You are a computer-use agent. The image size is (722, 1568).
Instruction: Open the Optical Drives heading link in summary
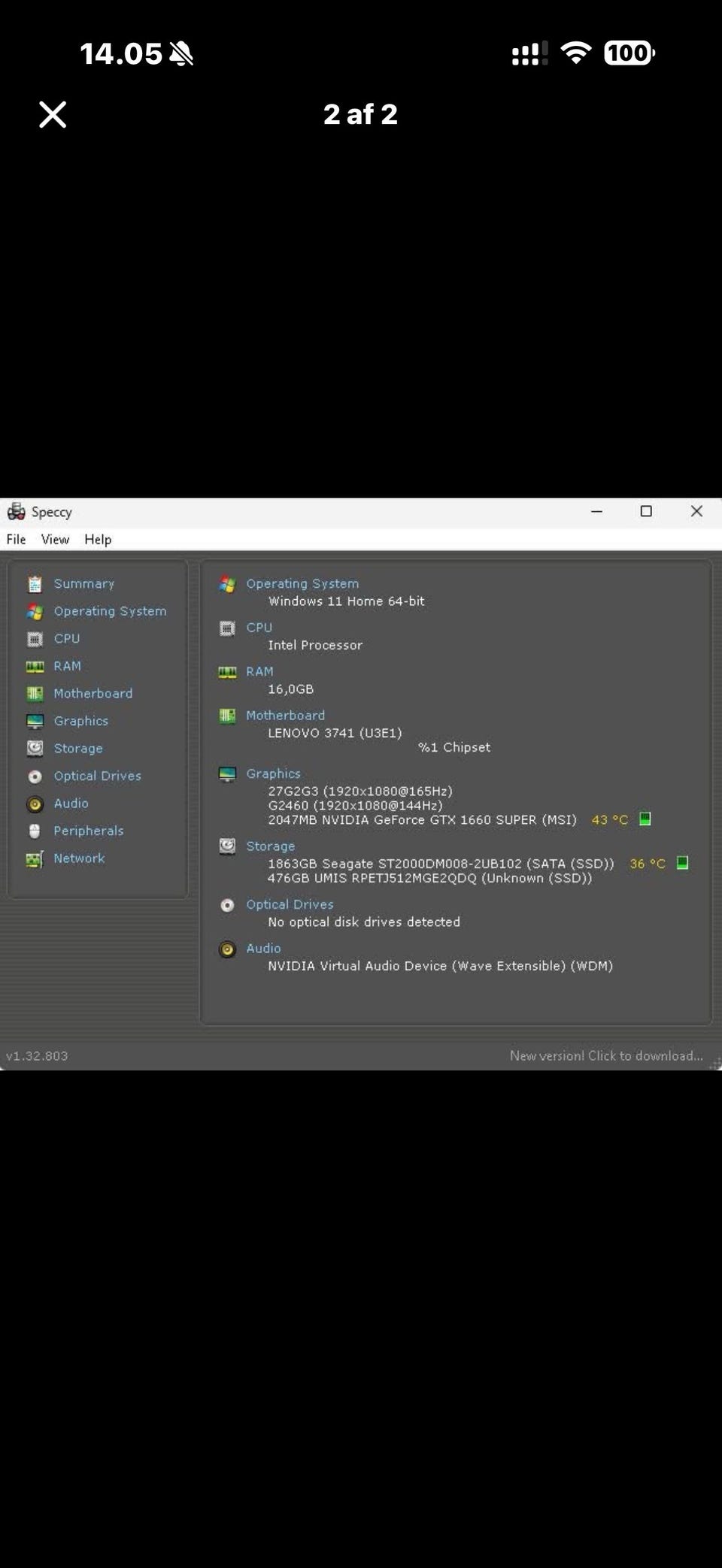(290, 905)
